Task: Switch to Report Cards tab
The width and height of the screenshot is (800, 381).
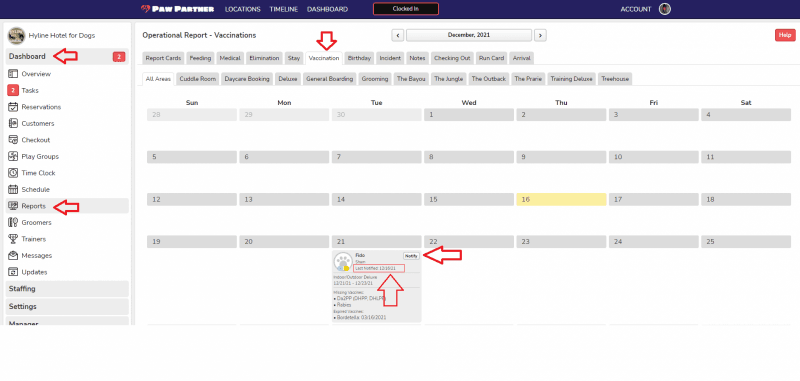Action: [163, 58]
